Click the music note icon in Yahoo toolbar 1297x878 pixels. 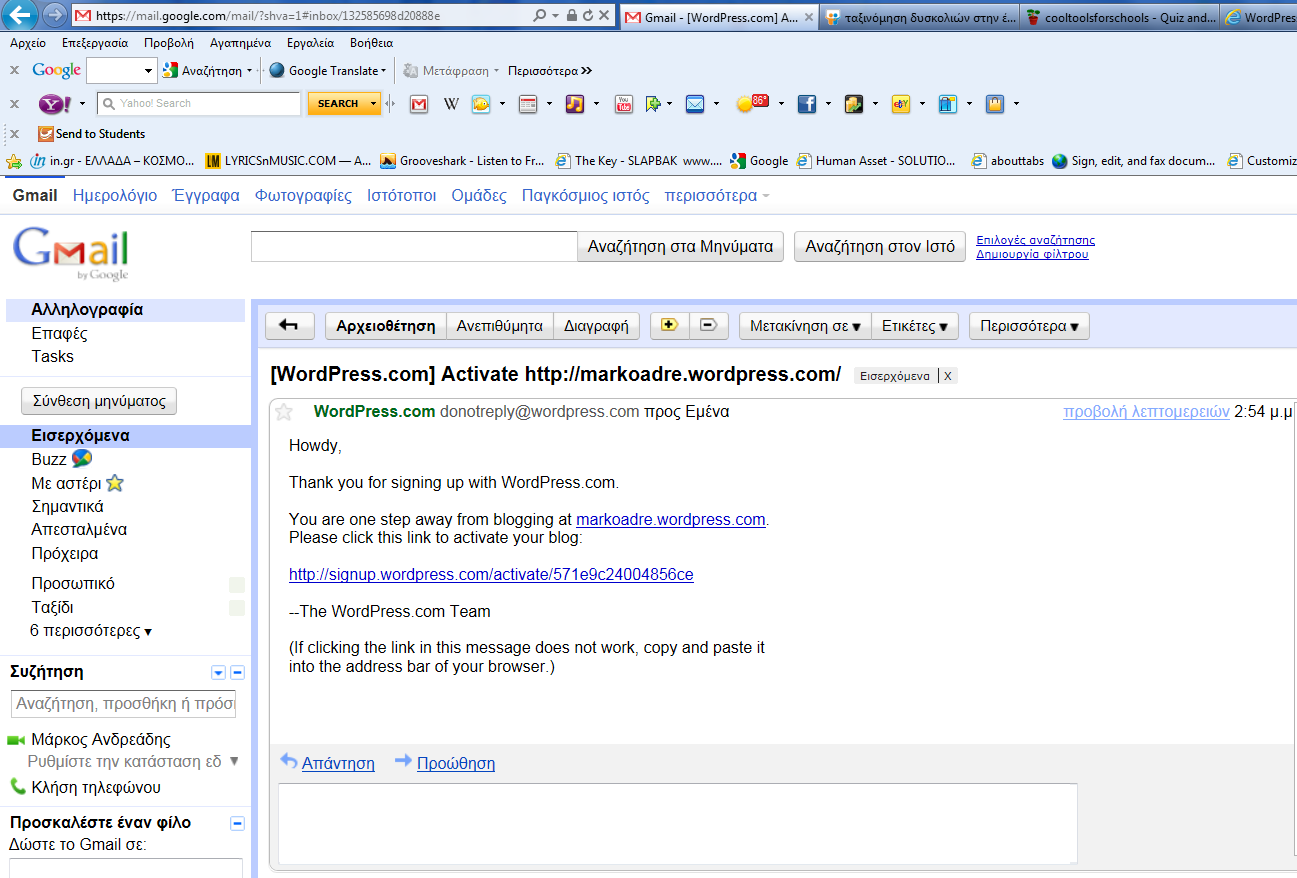[x=574, y=103]
